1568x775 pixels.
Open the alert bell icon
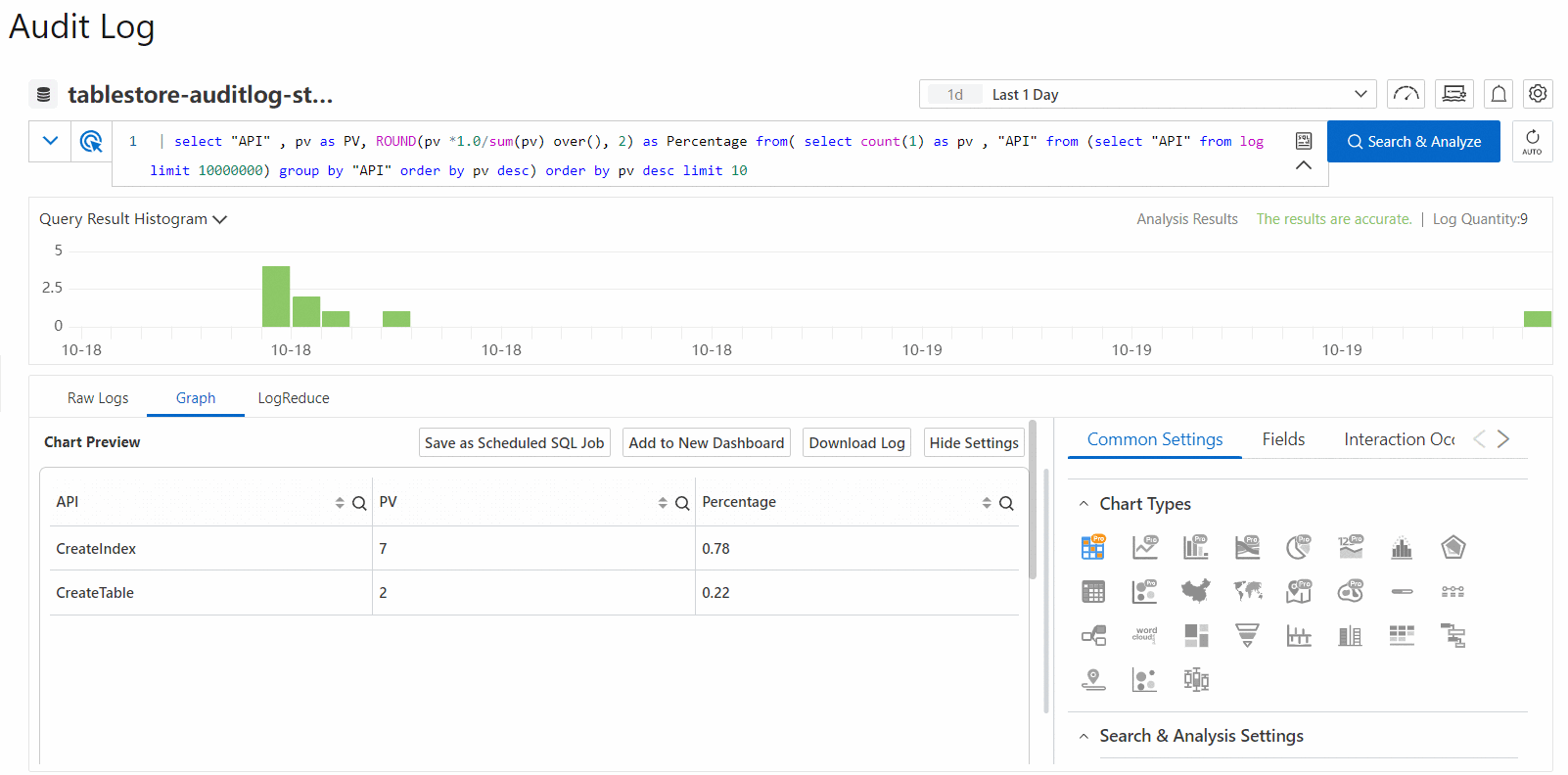coord(1499,94)
